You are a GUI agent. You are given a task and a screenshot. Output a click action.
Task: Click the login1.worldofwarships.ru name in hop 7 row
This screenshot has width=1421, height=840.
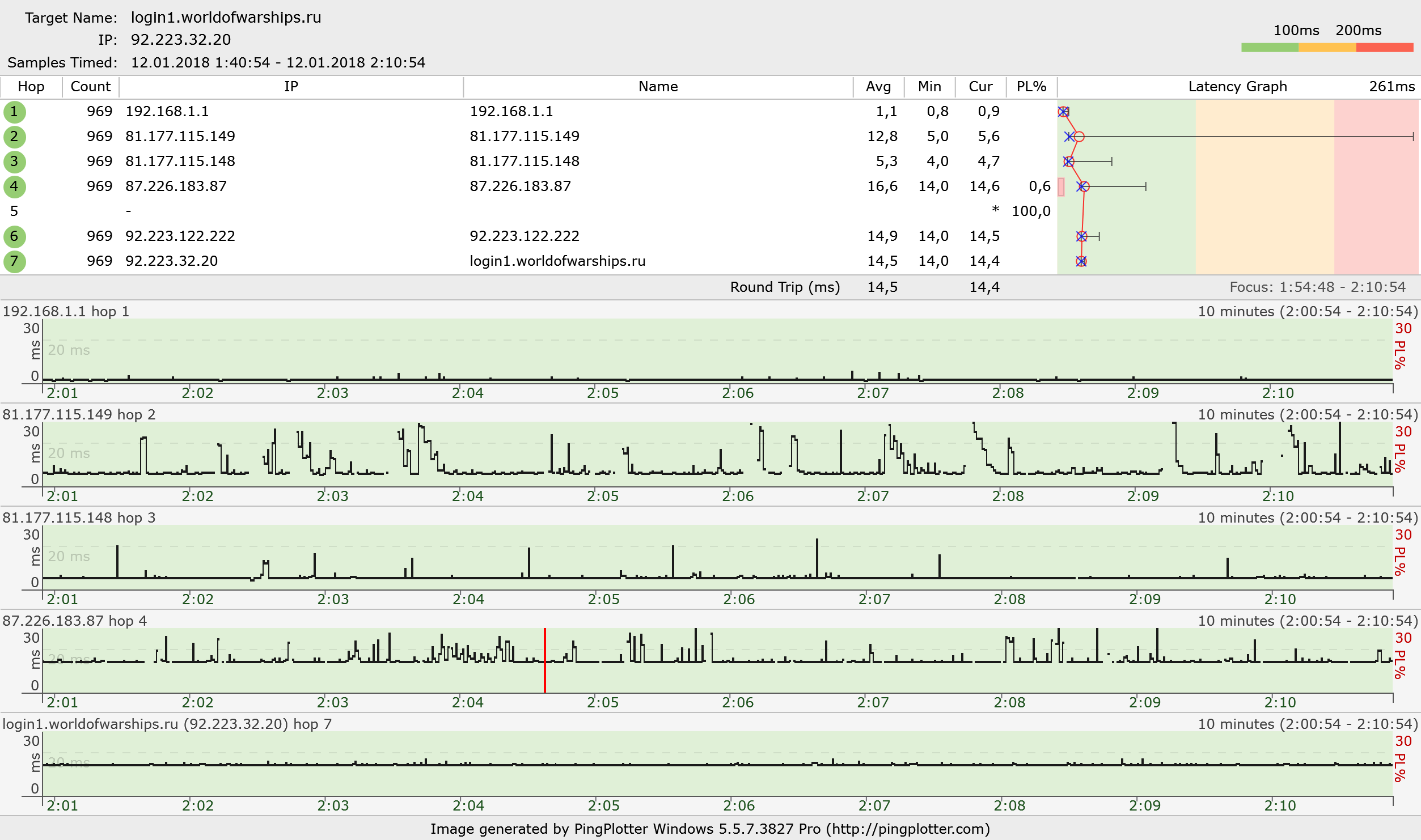(557, 261)
